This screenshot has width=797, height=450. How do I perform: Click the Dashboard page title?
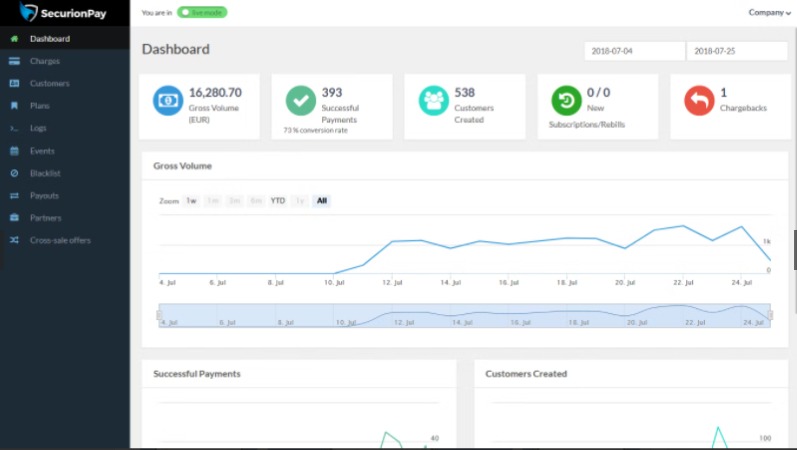click(x=175, y=49)
